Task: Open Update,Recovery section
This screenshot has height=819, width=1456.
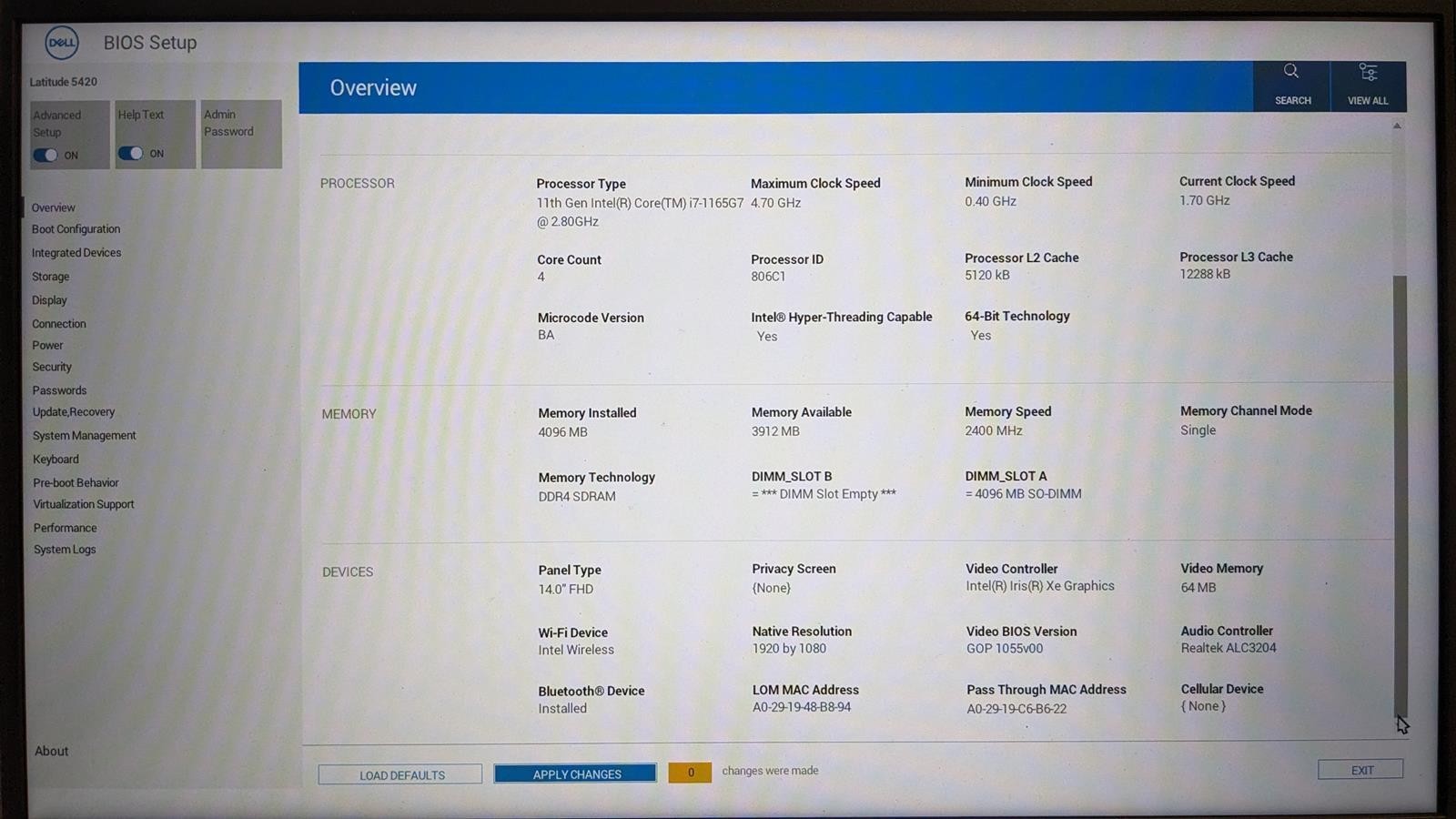Action: tap(74, 412)
